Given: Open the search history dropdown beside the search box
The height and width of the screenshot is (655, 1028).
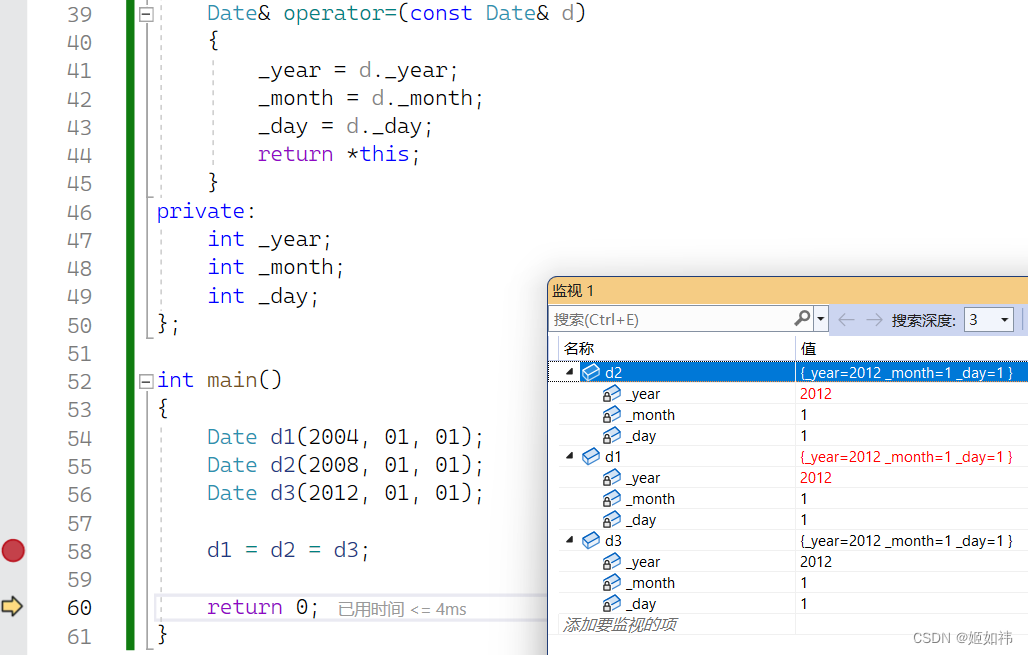Looking at the screenshot, I should [820, 318].
